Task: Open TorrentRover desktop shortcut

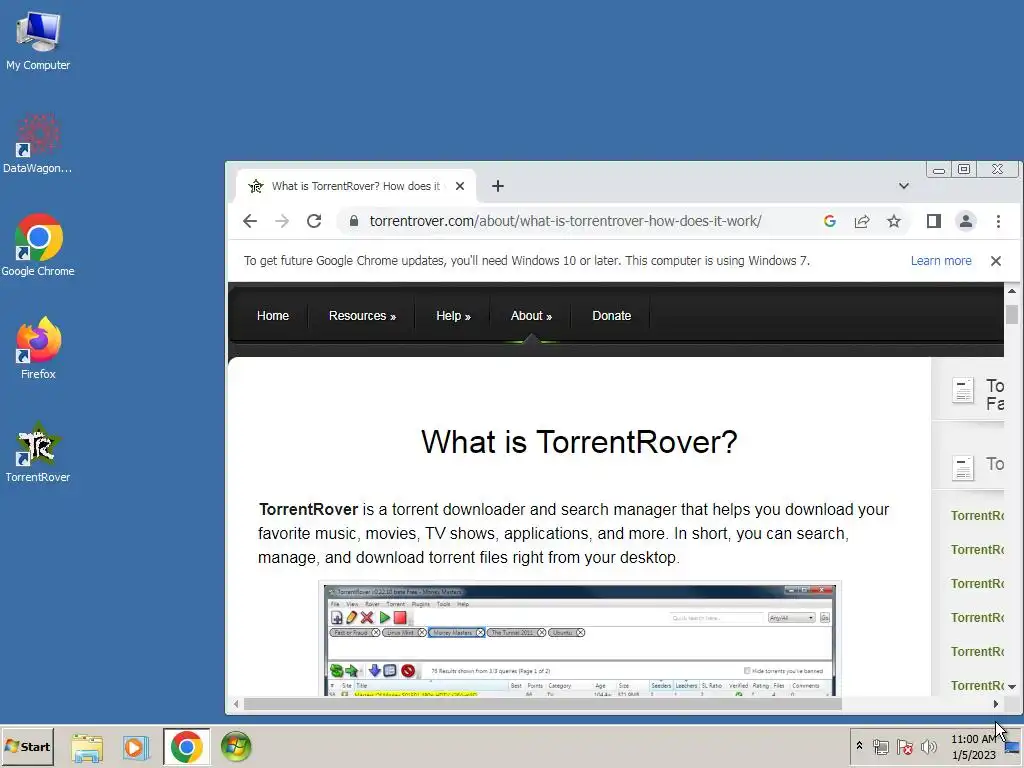Action: pyautogui.click(x=38, y=452)
